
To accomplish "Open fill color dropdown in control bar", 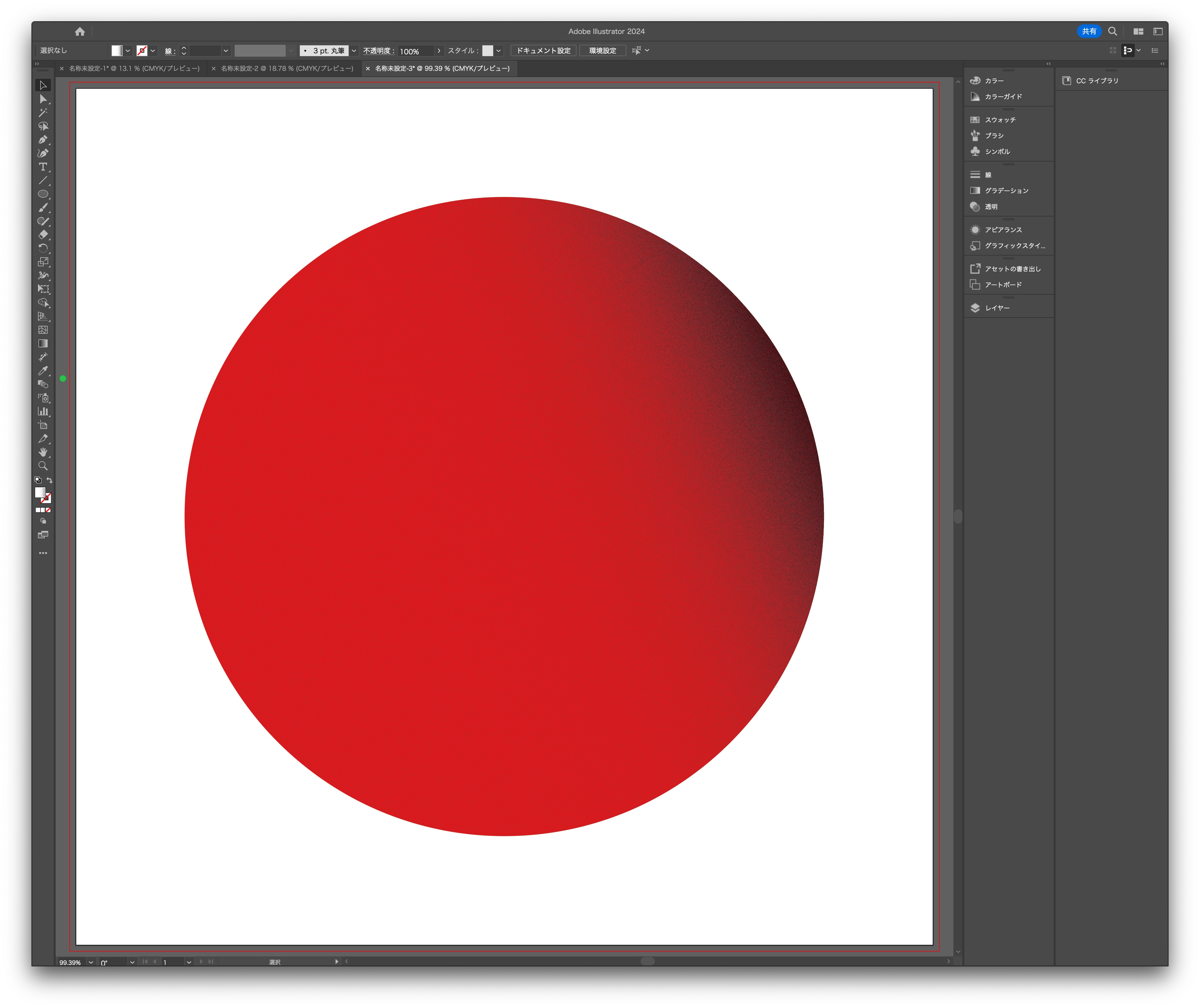I will tap(128, 51).
